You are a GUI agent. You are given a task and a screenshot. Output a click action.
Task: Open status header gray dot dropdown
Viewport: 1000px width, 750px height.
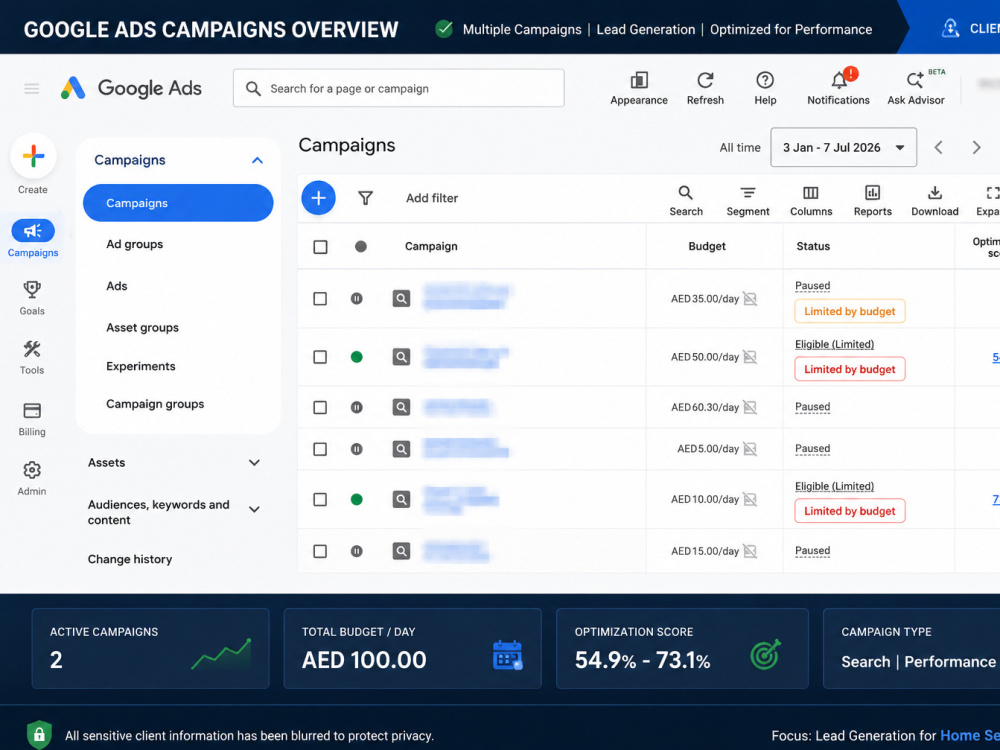(361, 246)
